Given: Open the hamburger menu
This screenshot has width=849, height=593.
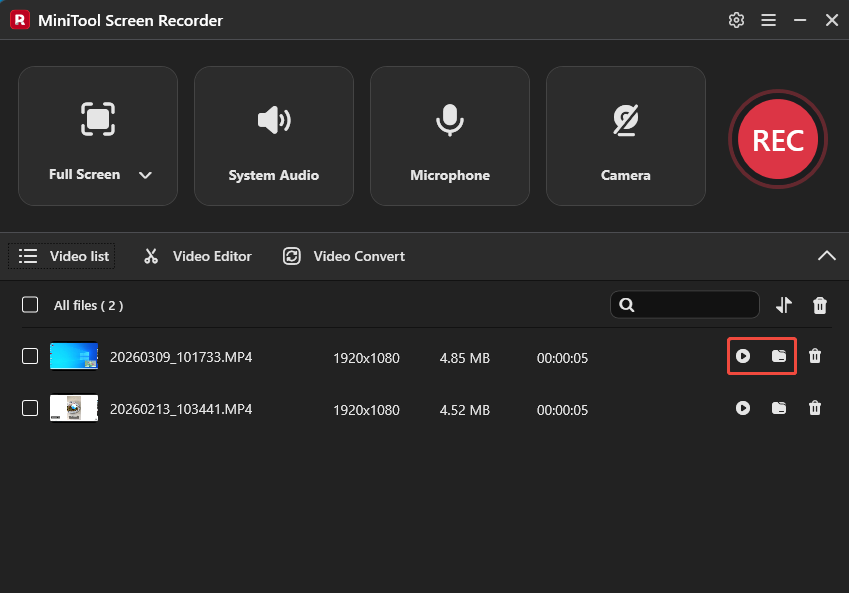Looking at the screenshot, I should (768, 19).
